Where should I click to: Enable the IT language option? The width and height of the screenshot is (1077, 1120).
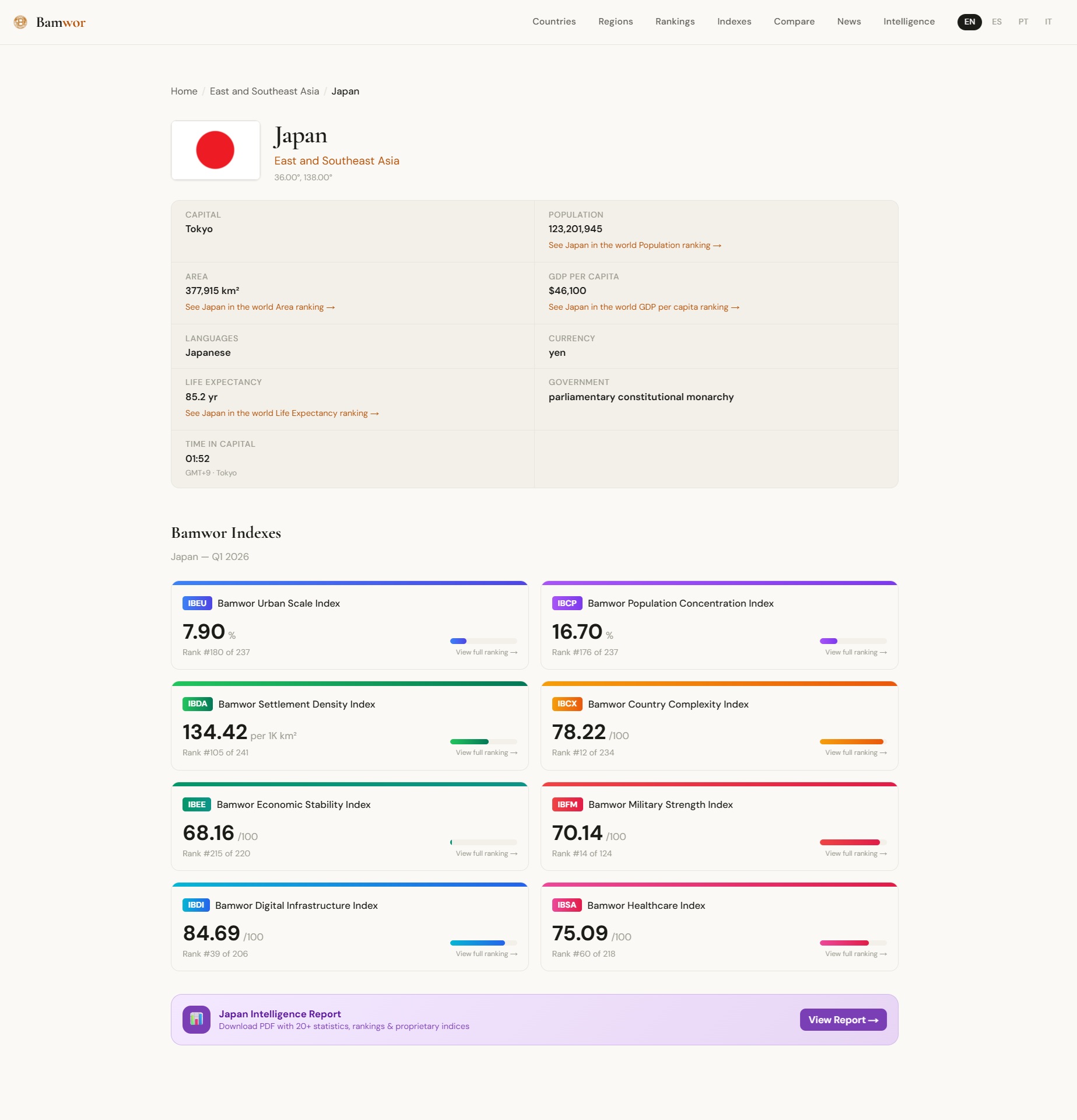click(x=1048, y=22)
